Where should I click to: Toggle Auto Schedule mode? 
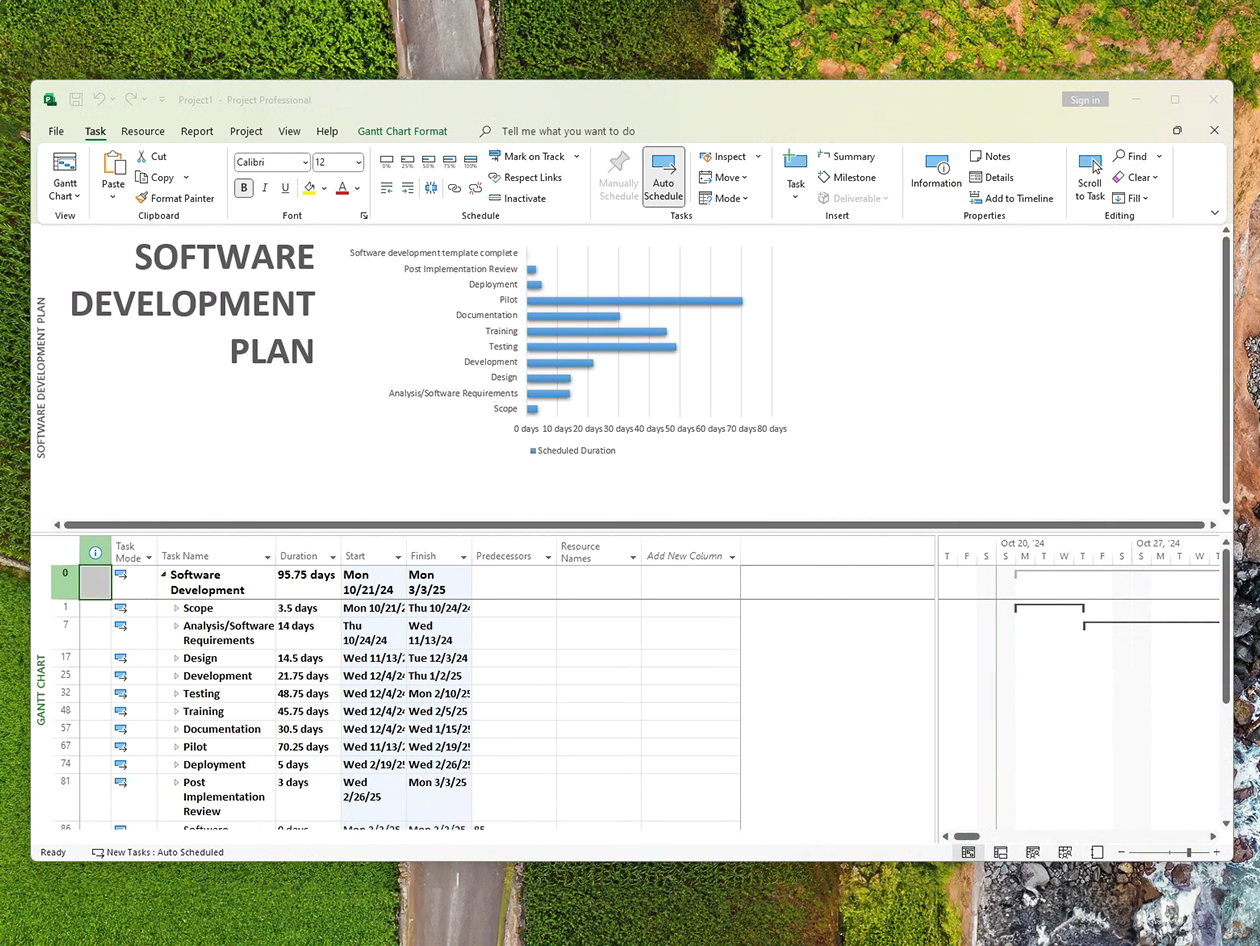tap(663, 176)
